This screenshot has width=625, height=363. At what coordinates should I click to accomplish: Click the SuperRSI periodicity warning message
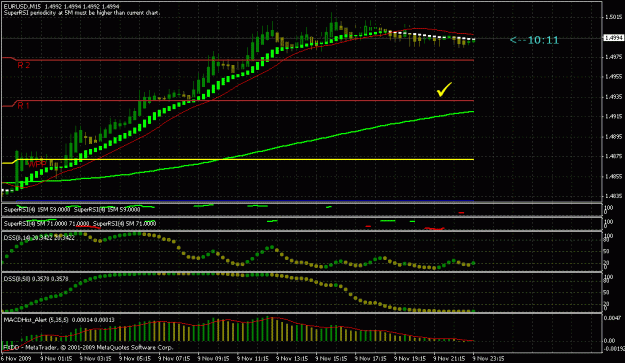pos(82,13)
